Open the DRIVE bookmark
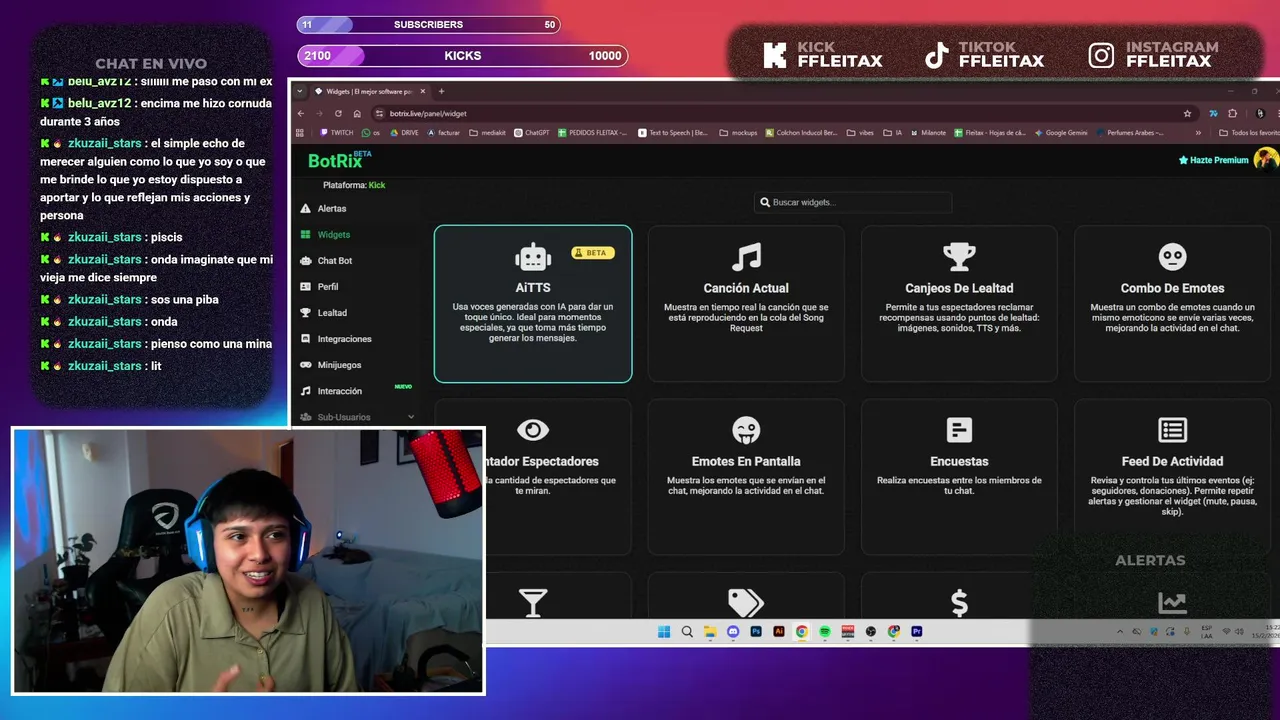This screenshot has height=720, width=1280. tap(404, 132)
